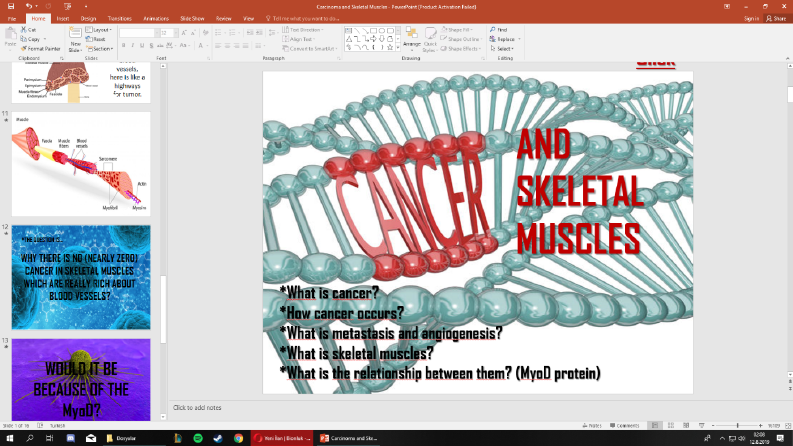The height and width of the screenshot is (446, 793).
Task: Switch to the Animations tab
Action: click(156, 18)
